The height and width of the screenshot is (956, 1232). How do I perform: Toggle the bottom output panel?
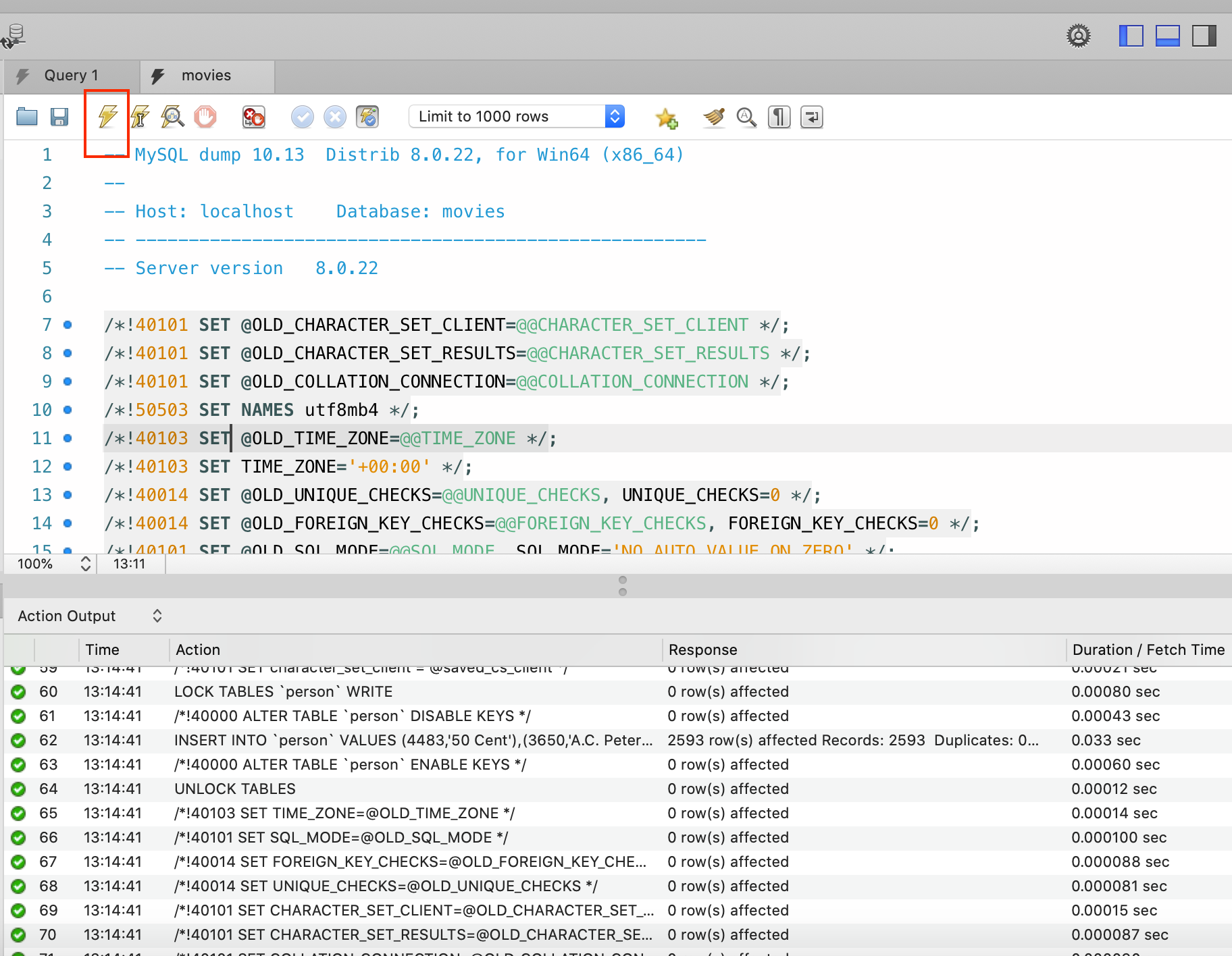(x=1168, y=36)
